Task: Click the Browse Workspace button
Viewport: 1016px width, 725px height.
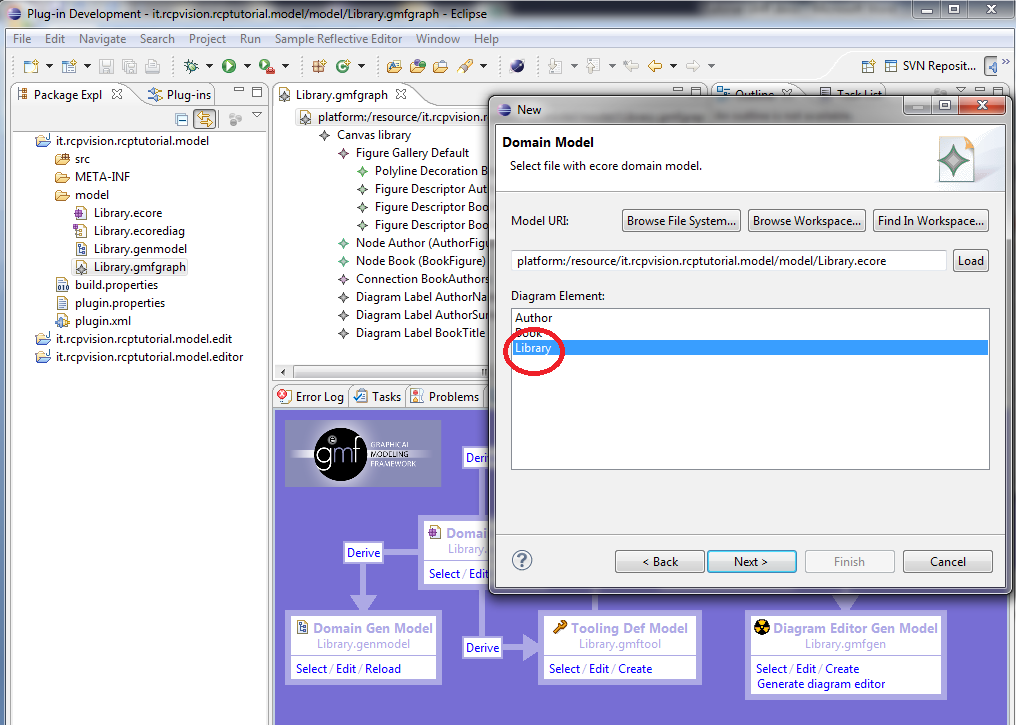Action: pyautogui.click(x=807, y=221)
